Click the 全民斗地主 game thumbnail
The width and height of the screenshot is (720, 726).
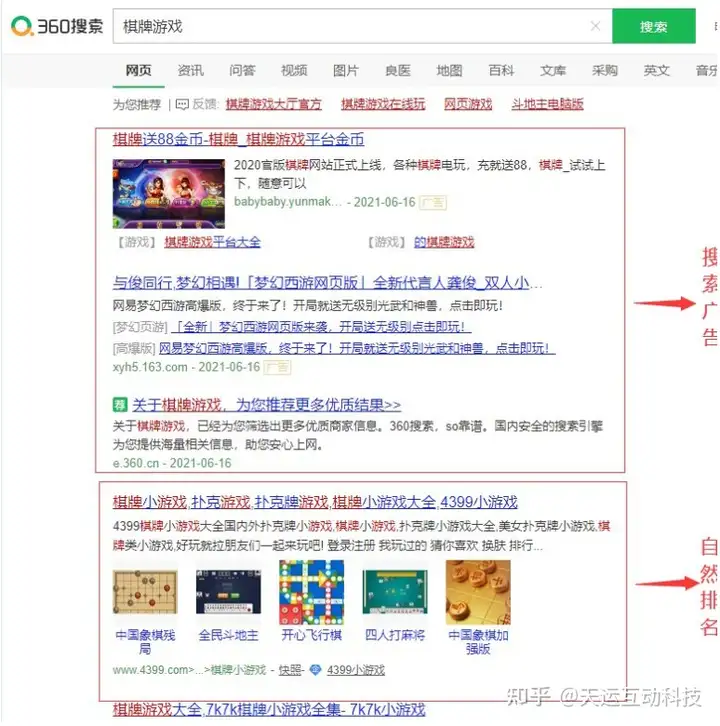228,592
